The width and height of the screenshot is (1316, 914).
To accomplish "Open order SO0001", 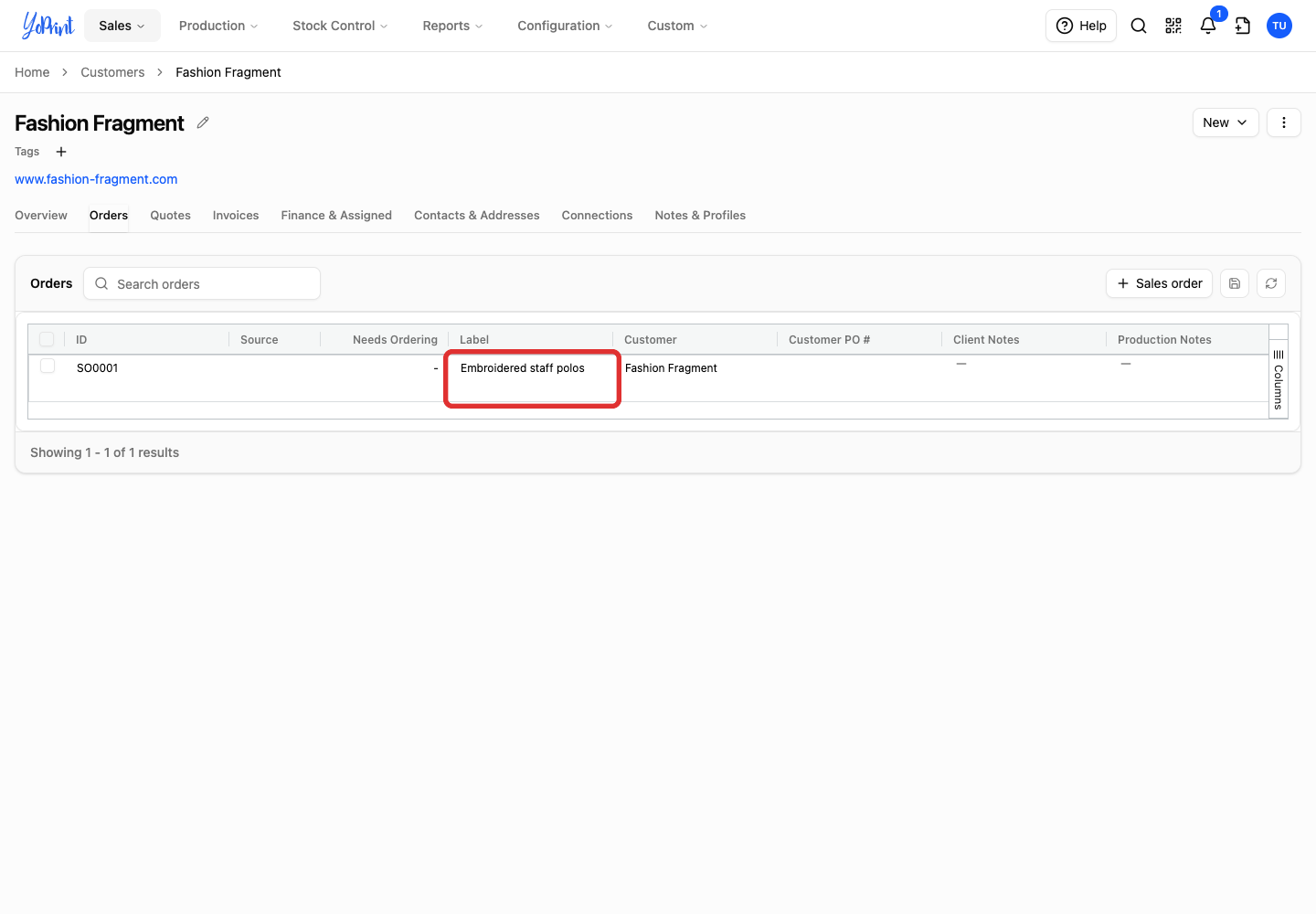I will tap(97, 368).
